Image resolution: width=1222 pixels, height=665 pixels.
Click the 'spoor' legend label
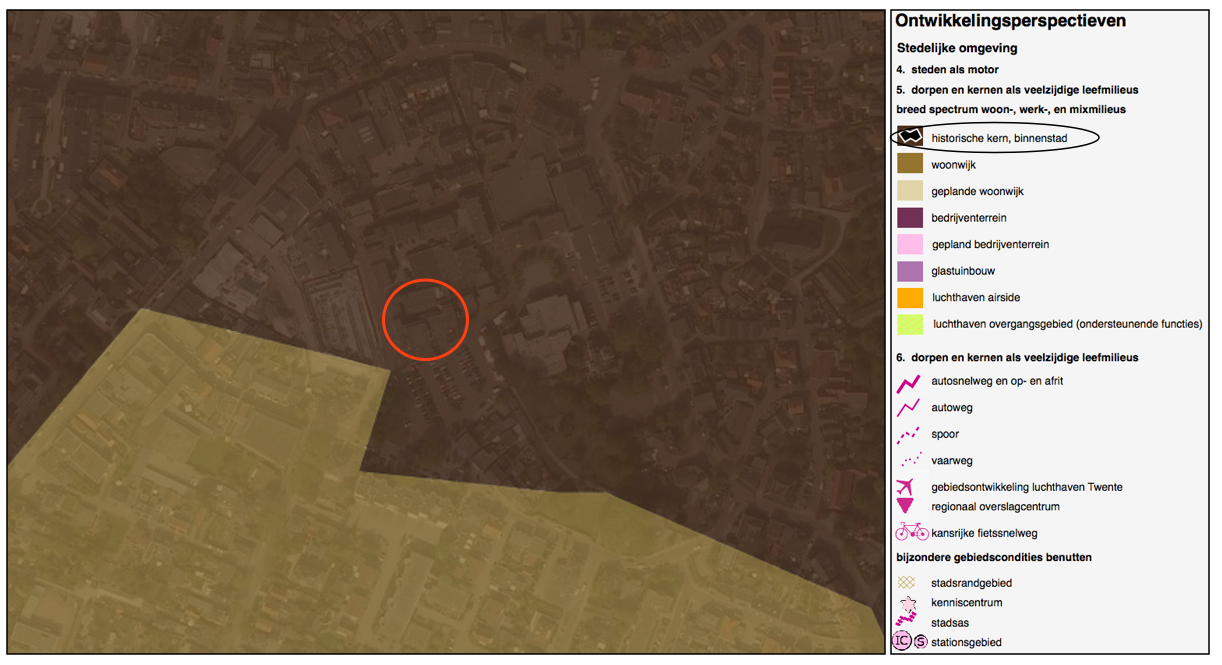(x=944, y=435)
